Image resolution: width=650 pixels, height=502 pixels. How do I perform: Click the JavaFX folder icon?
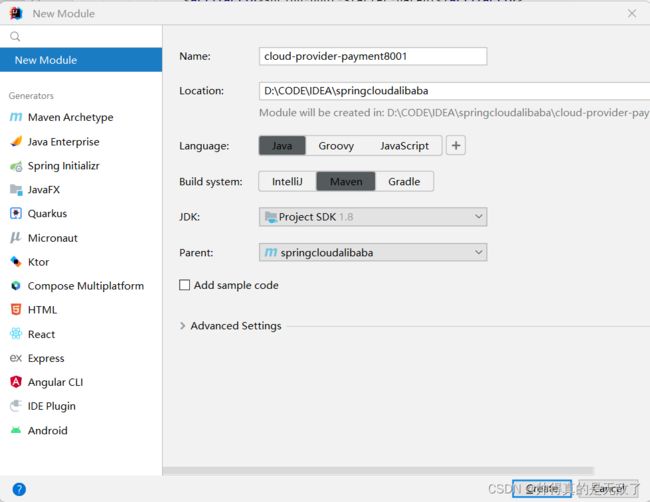coord(16,190)
